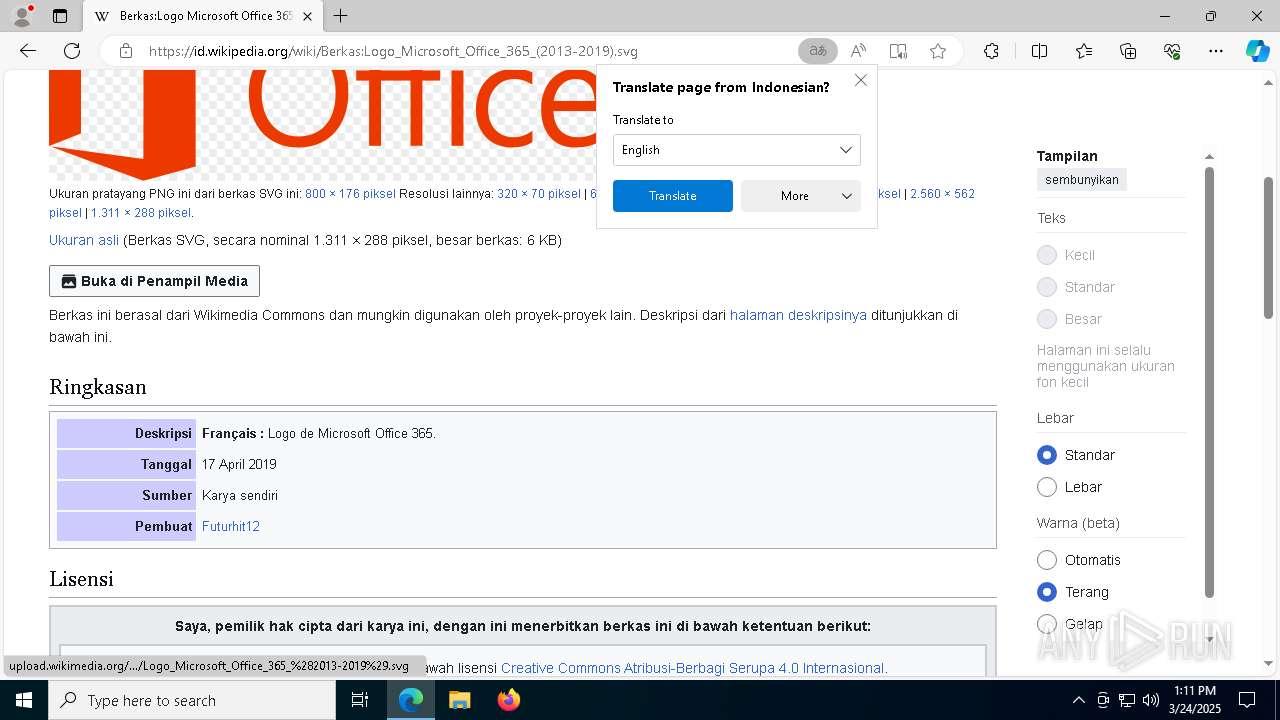1280x720 pixels.
Task: Close the Berkas:Logo Microsoft Office tab
Action: click(307, 16)
